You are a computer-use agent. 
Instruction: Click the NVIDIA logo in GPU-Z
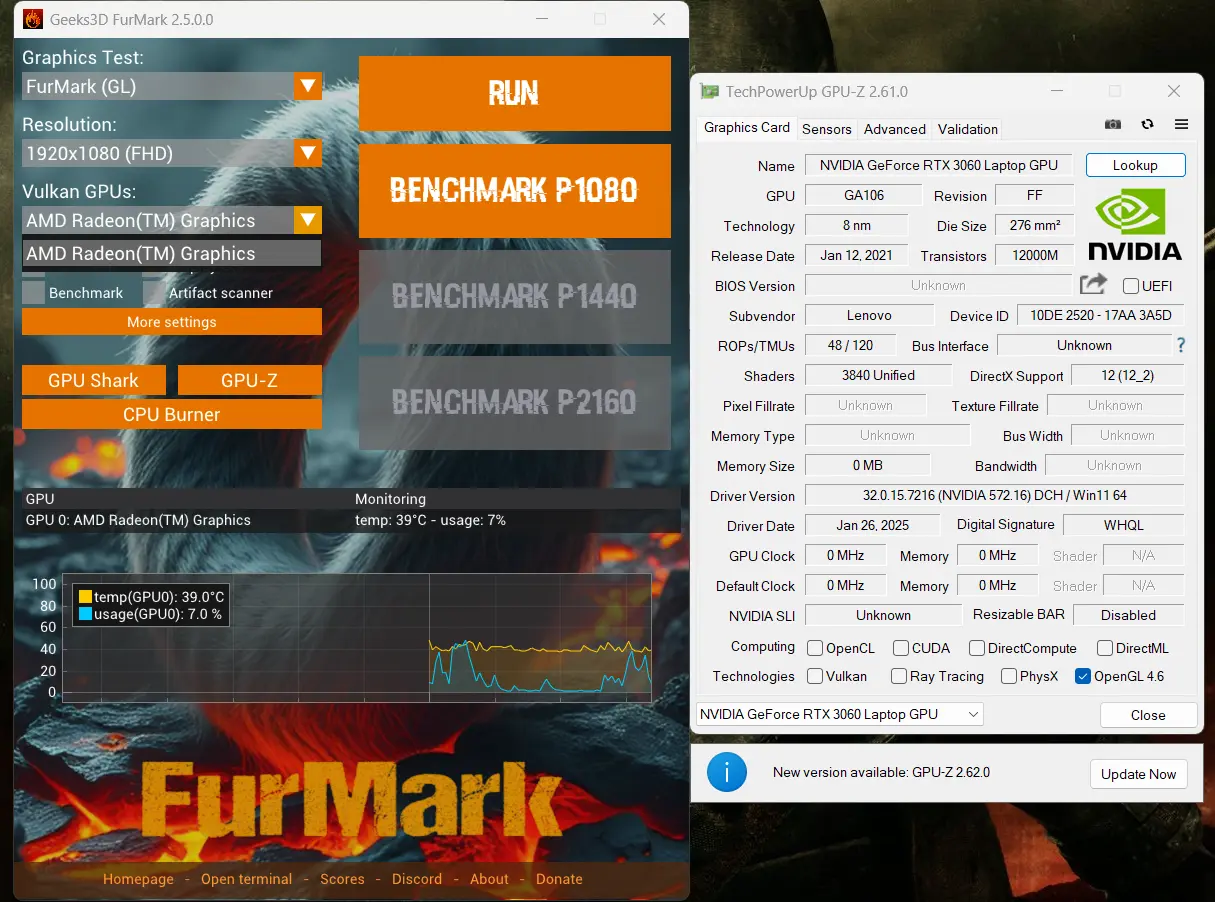click(x=1135, y=225)
